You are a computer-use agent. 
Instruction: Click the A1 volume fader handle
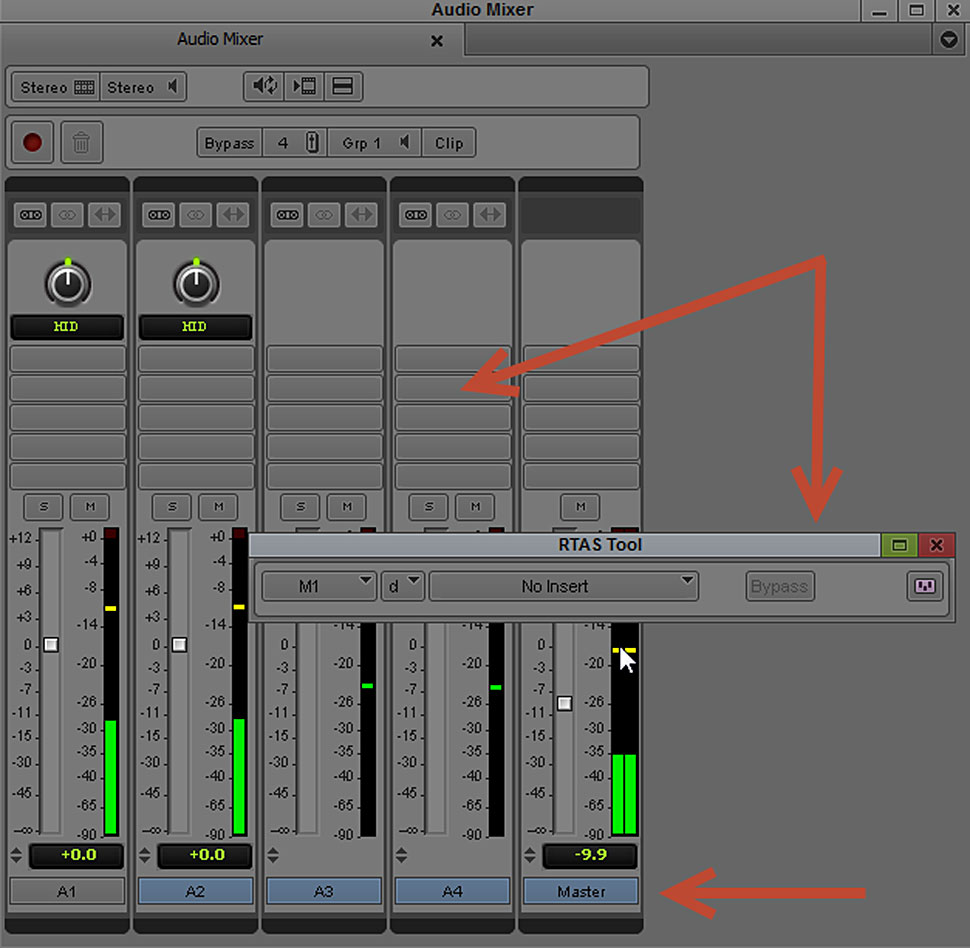pyautogui.click(x=51, y=645)
